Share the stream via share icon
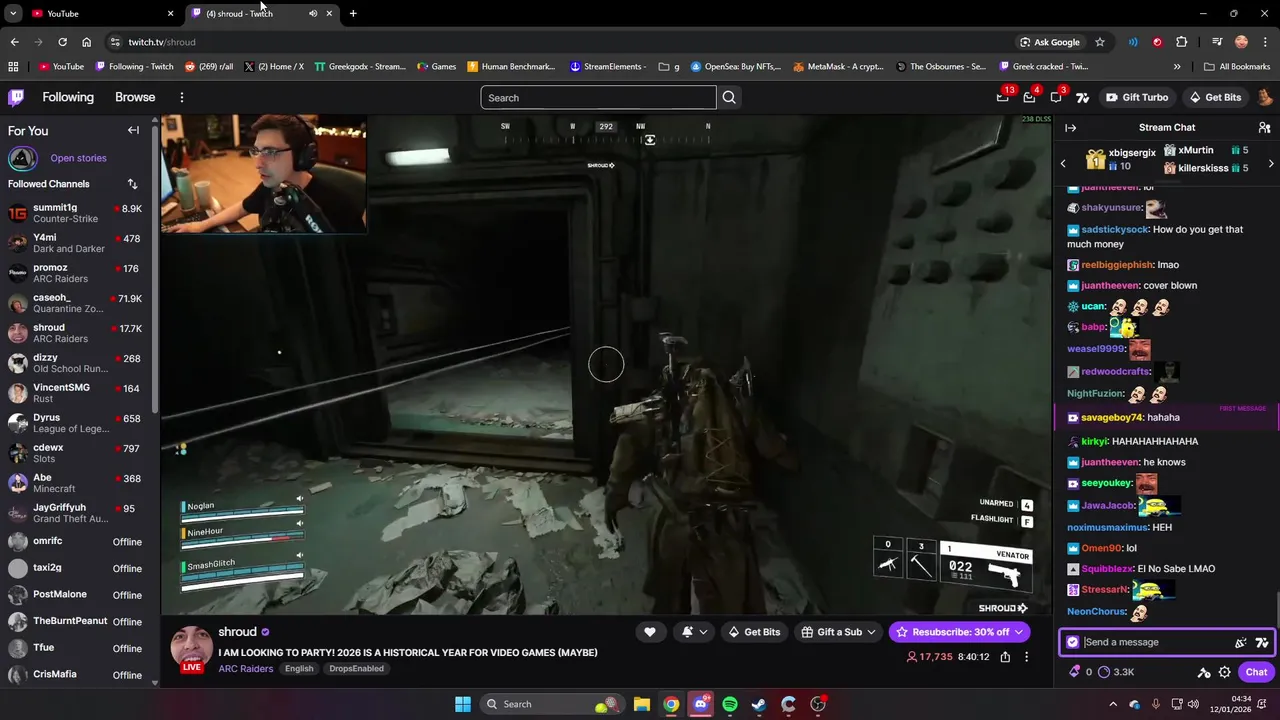This screenshot has height=720, width=1280. [x=1005, y=657]
